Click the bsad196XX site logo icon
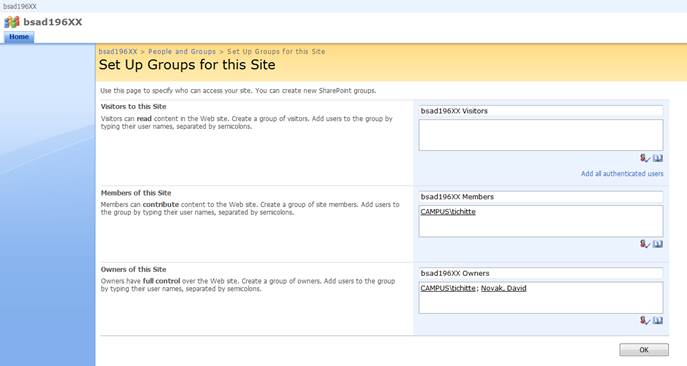 12,22
